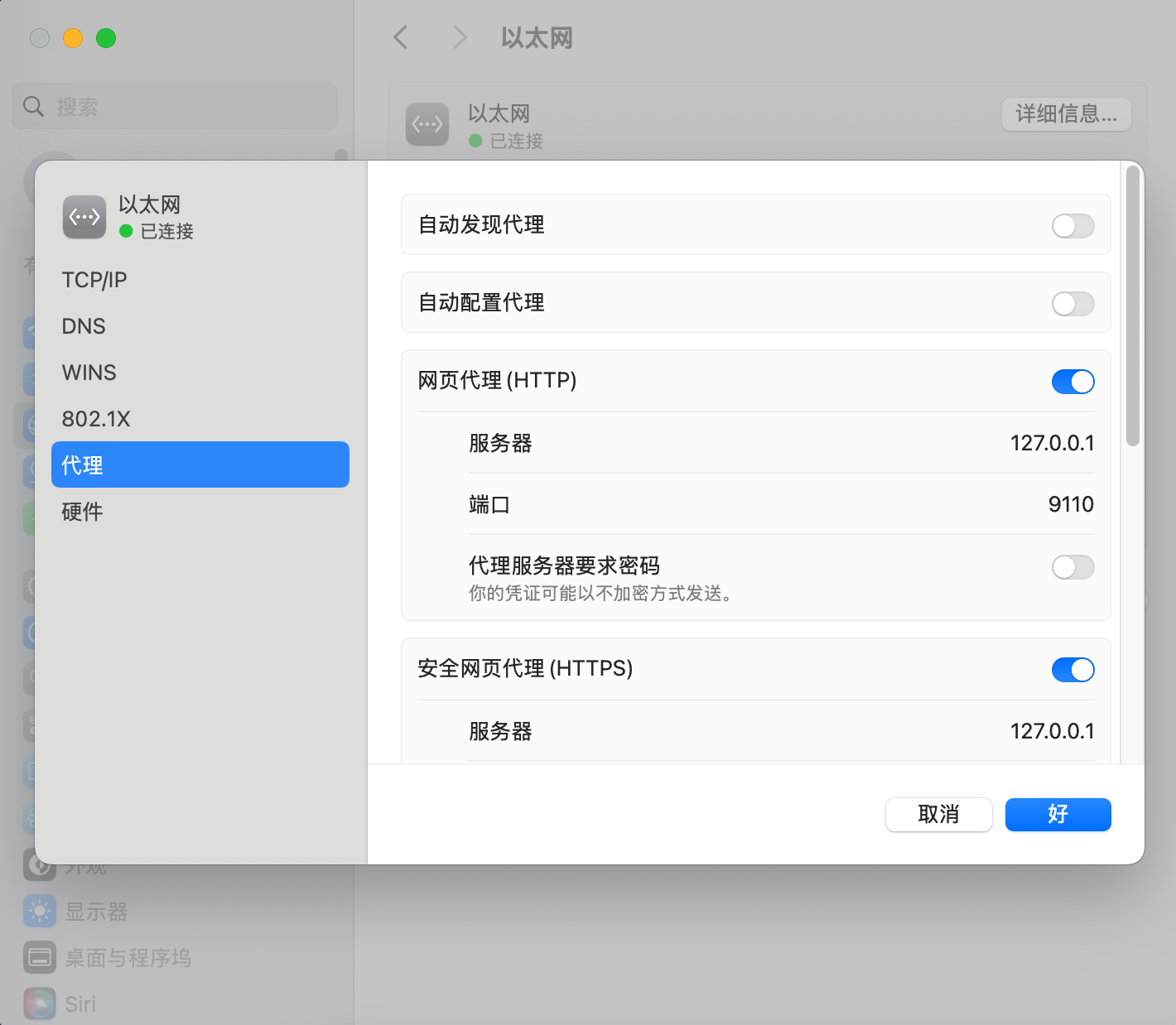Viewport: 1176px width, 1025px height.
Task: Select the WINS tab
Action: coord(200,373)
